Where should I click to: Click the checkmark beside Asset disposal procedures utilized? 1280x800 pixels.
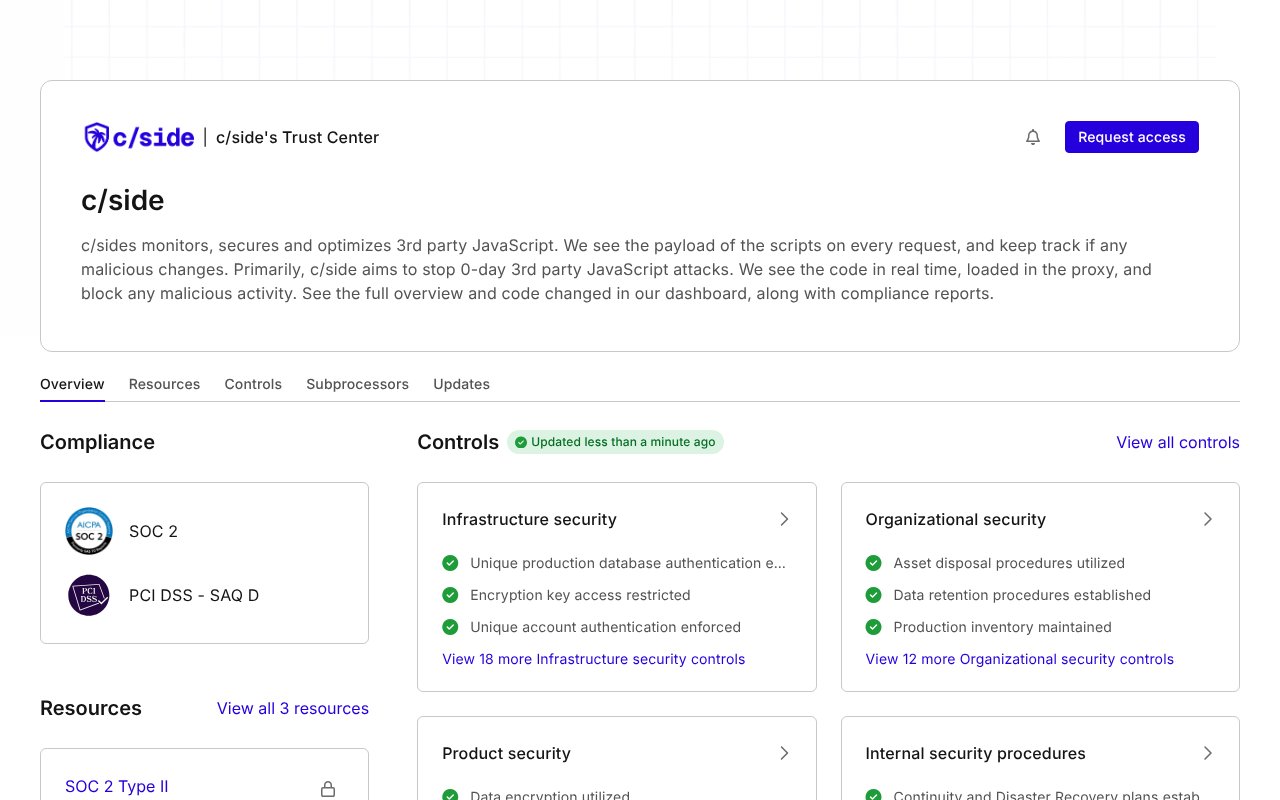(x=873, y=563)
